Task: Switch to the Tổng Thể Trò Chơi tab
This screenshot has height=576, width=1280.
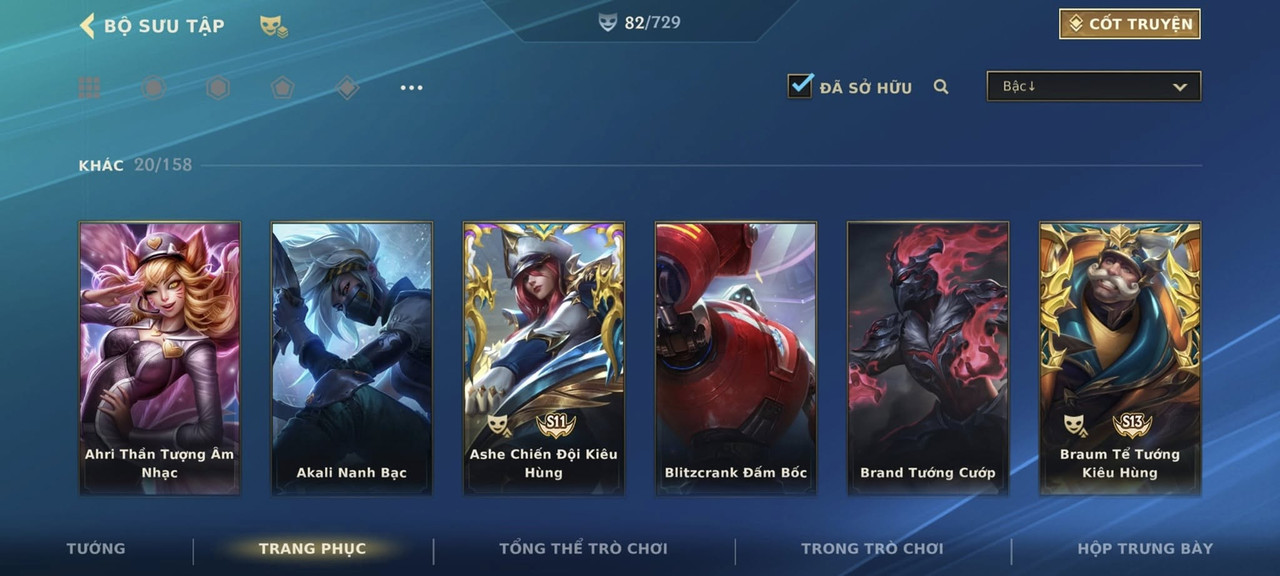Action: pos(583,548)
